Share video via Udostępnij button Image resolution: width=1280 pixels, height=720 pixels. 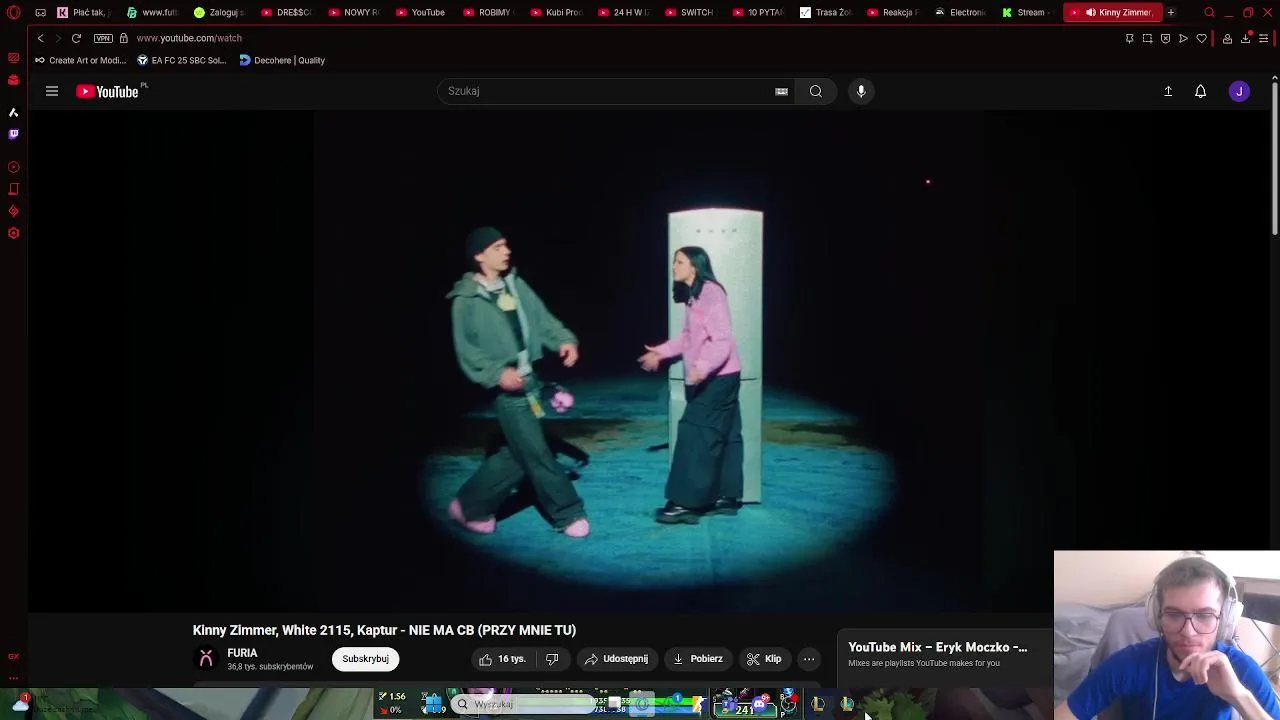pyautogui.click(x=617, y=659)
